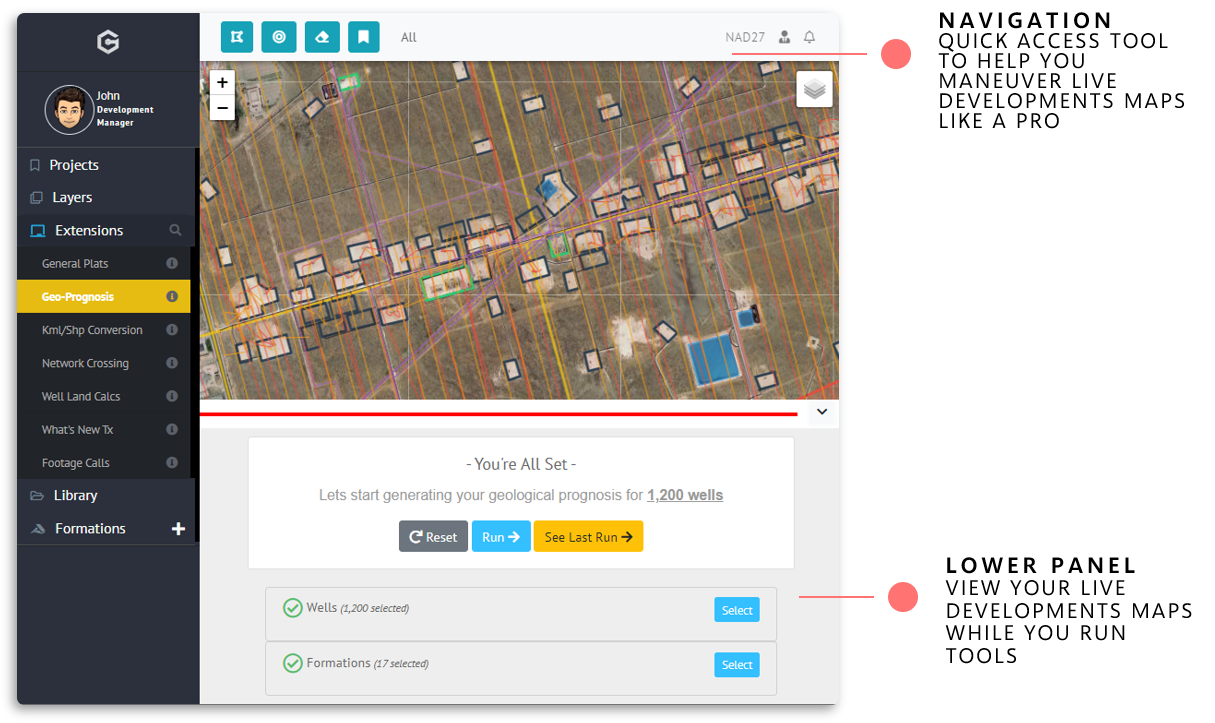Open See Last Run results
1215x723 pixels.
[588, 536]
